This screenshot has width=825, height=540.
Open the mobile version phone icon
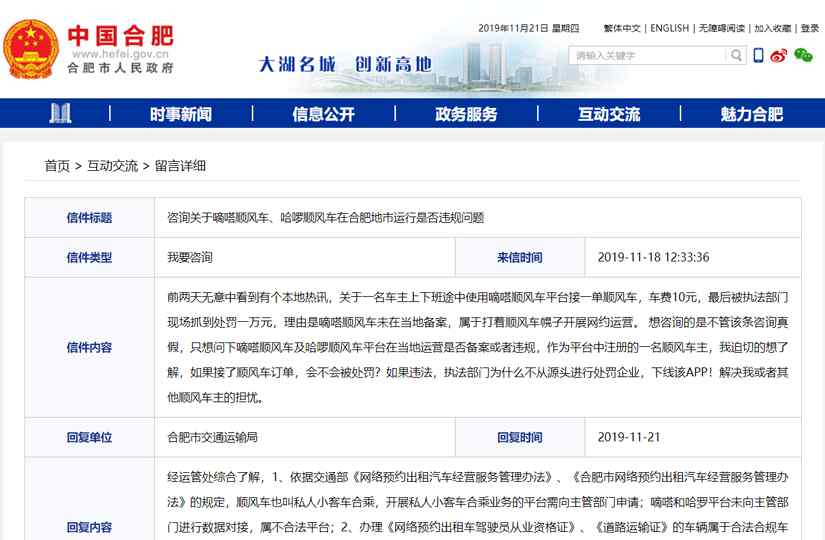(x=758, y=55)
